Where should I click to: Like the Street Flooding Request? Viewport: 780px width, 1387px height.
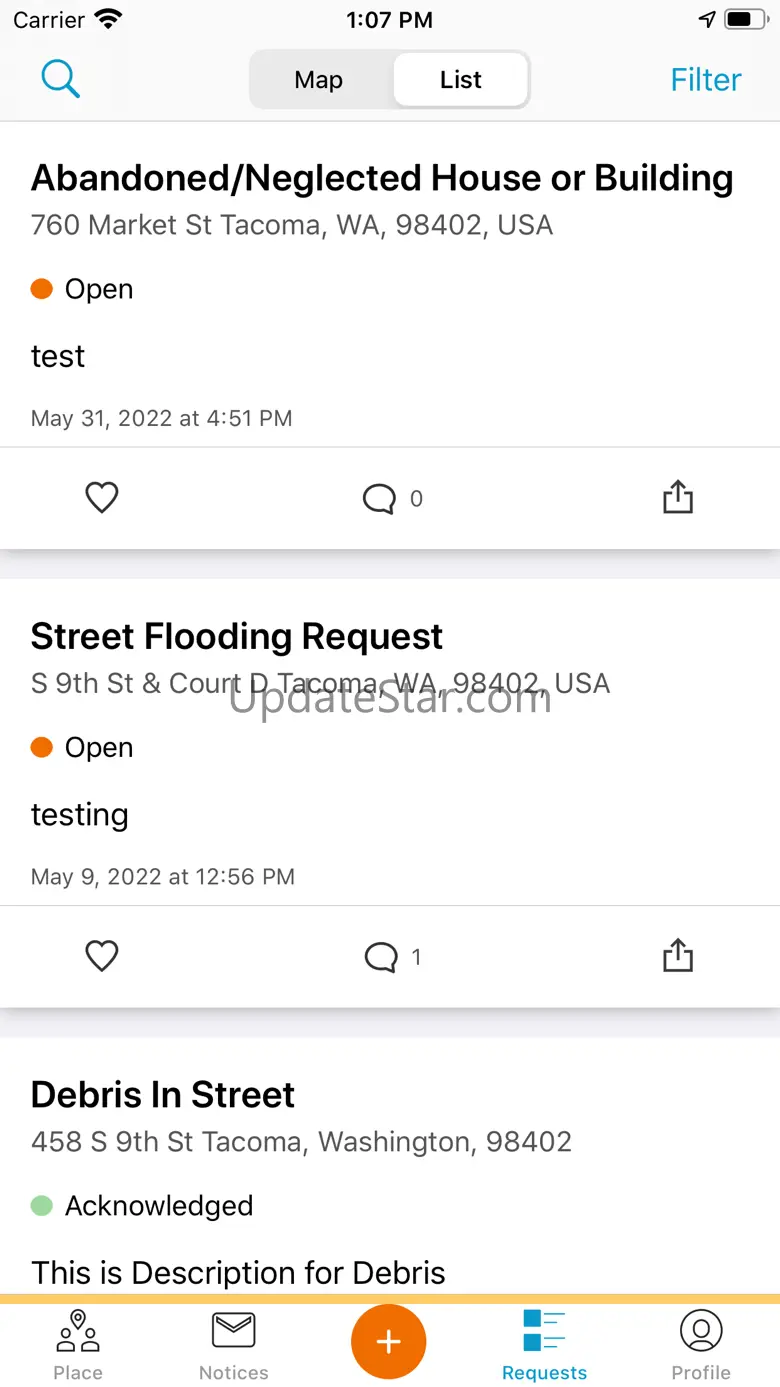point(102,957)
